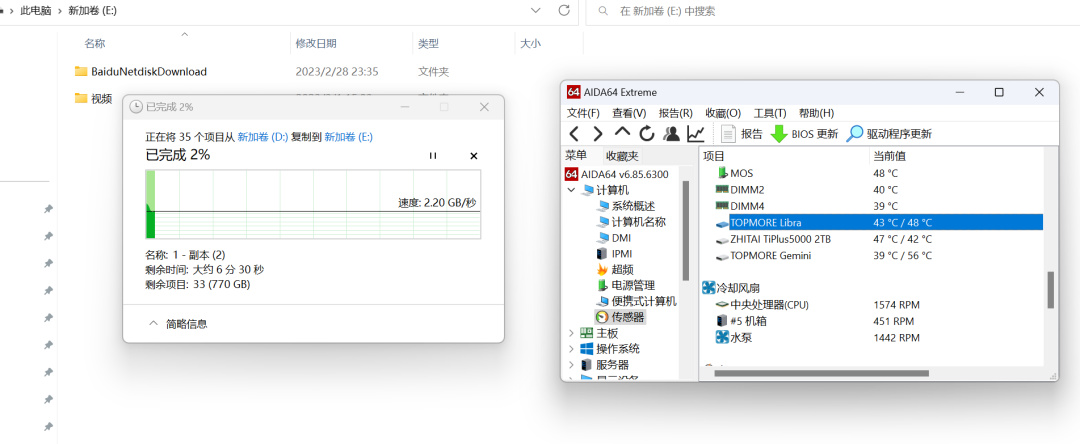Go forward with the AIDA64 forward arrow
This screenshot has height=444, width=1080.
(x=598, y=134)
